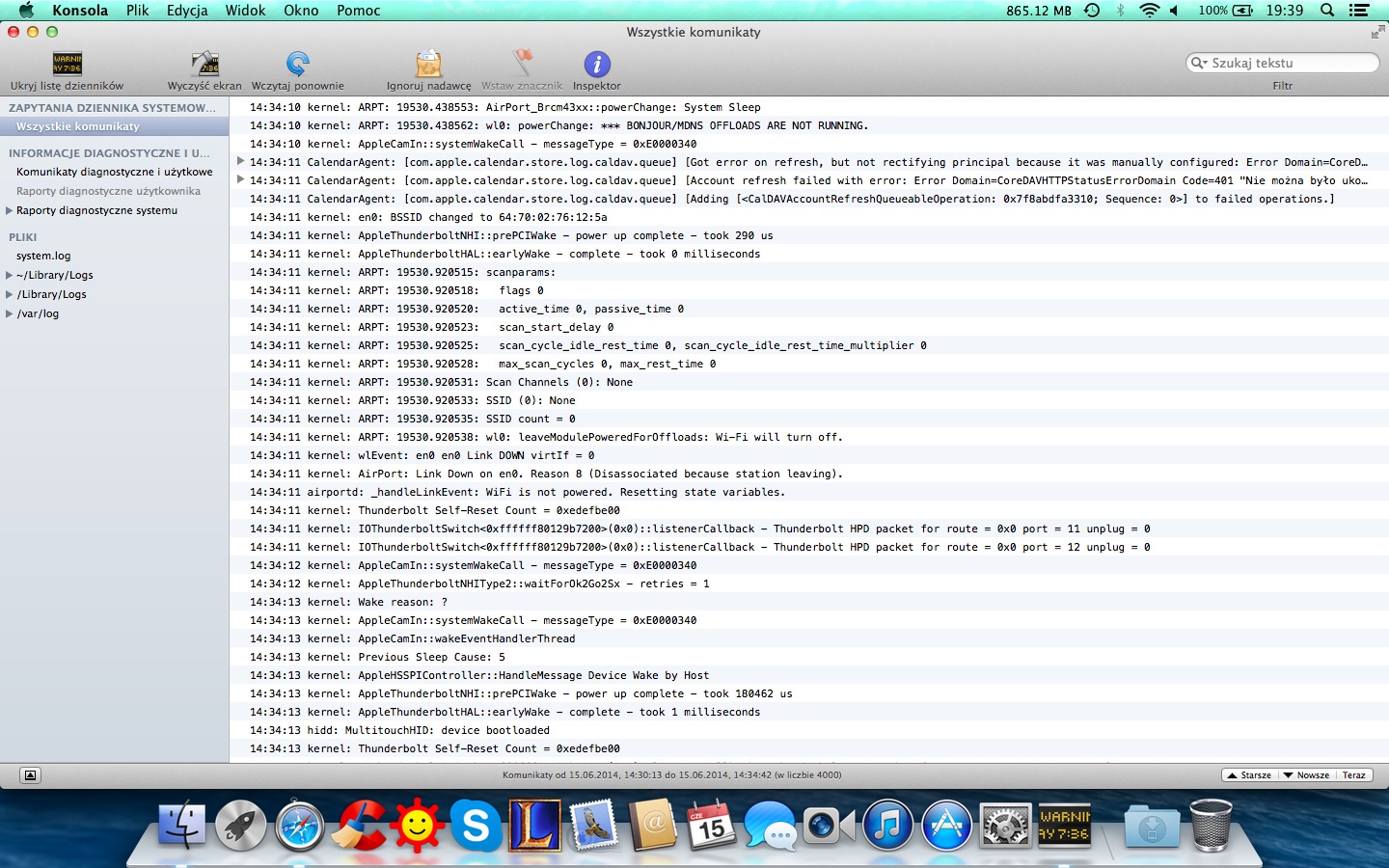
Task: Open the Widok menu
Action: click(245, 11)
